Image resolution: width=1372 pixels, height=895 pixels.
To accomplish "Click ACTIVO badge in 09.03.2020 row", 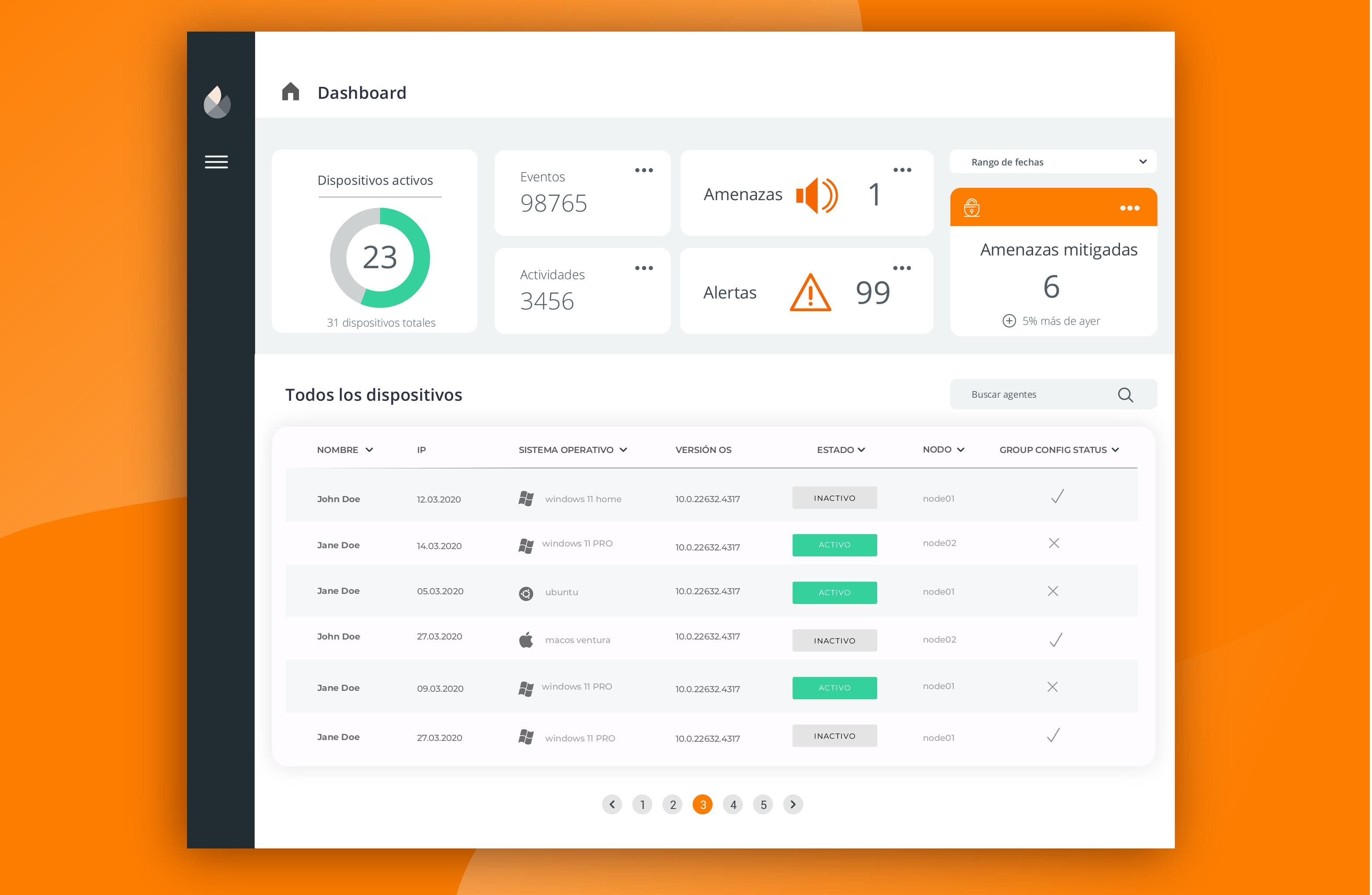I will coord(835,688).
